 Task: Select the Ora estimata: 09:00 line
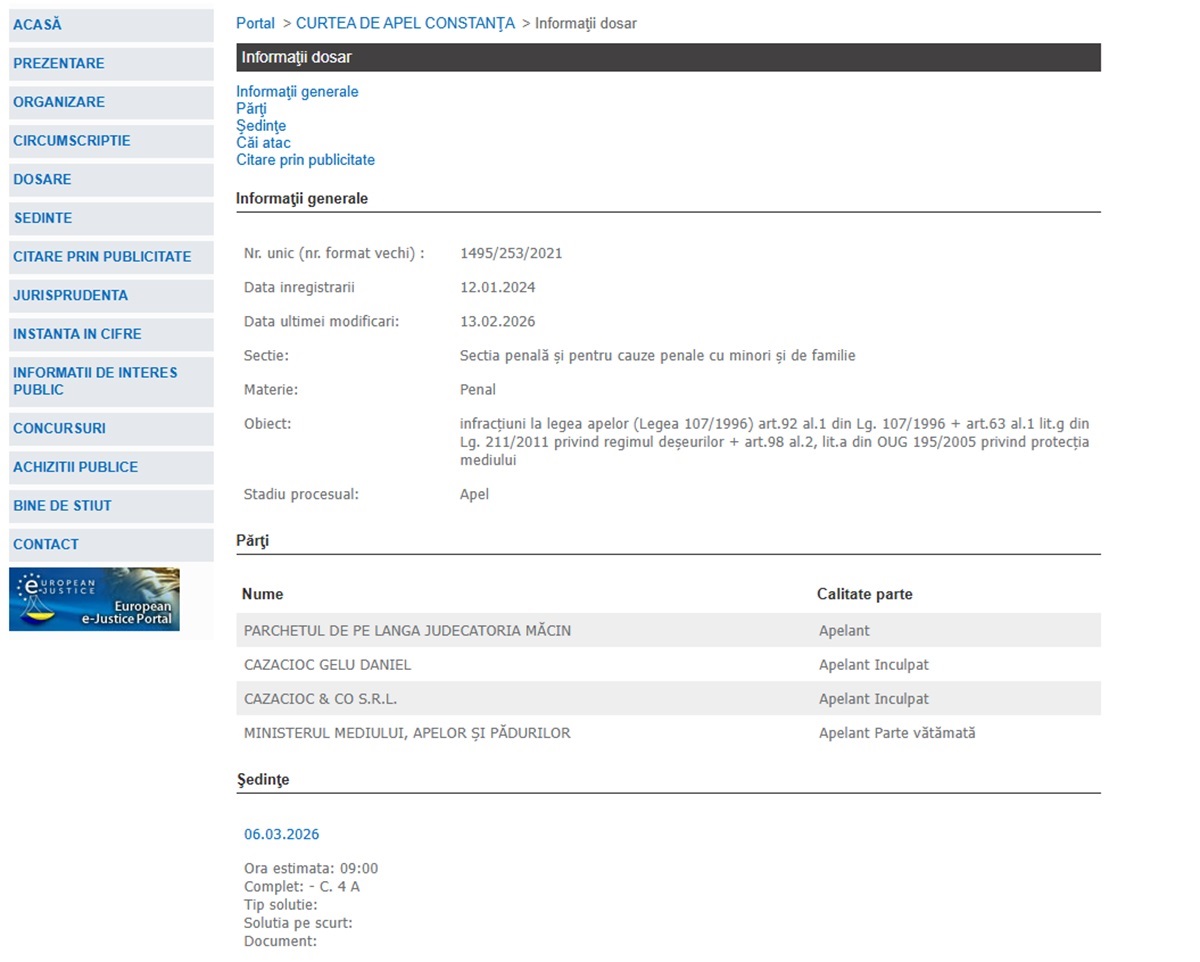click(311, 869)
